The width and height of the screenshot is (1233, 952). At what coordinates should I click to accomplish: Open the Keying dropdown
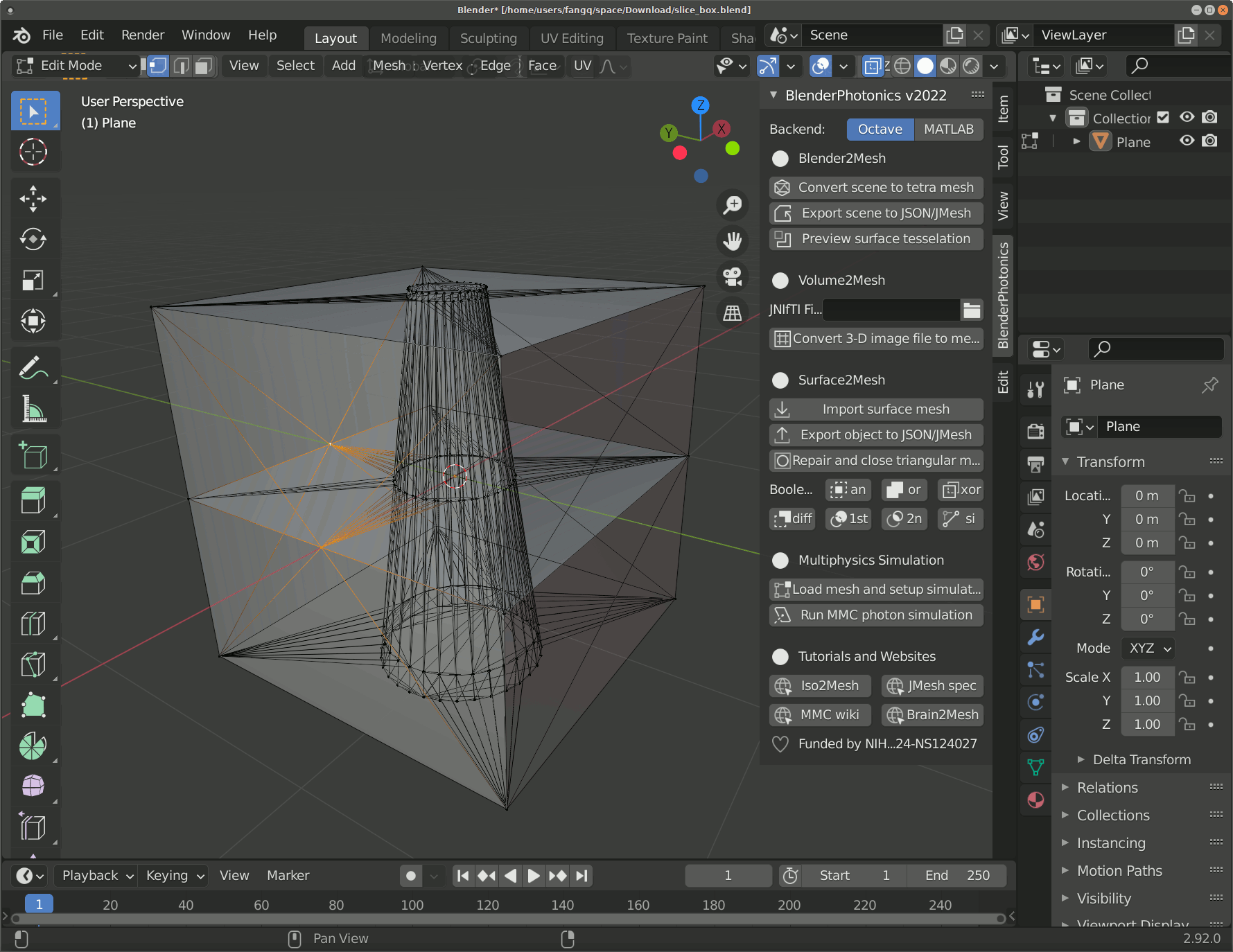tap(173, 876)
